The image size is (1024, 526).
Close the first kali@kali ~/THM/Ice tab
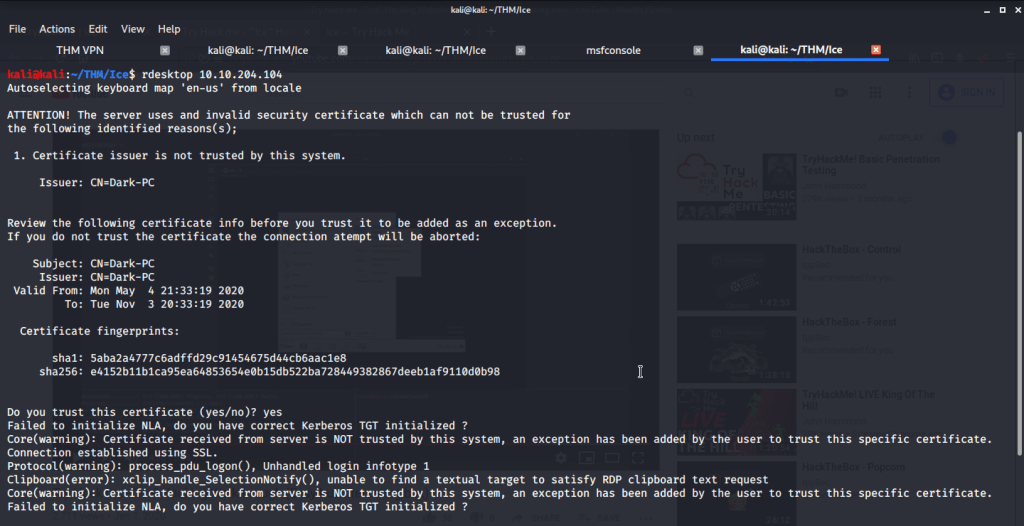click(x=342, y=50)
